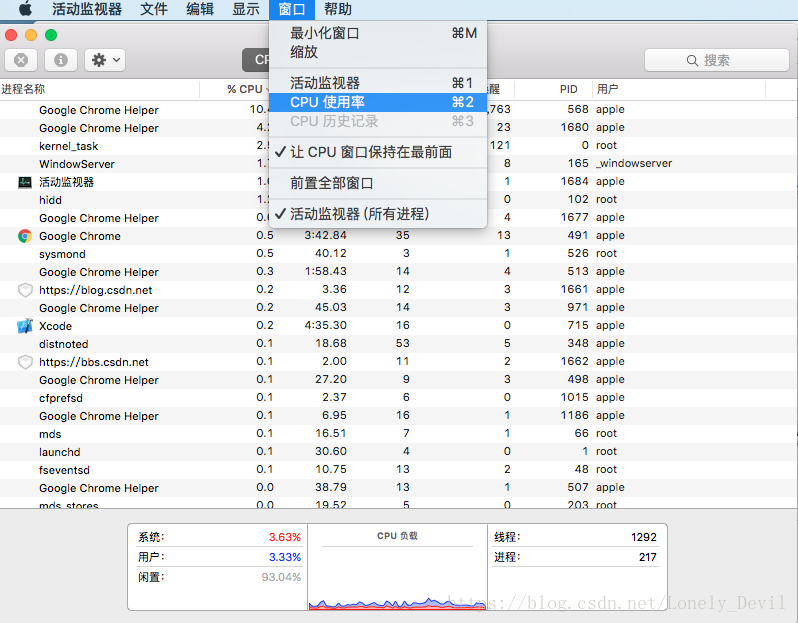
Task: Select the WindowServer process row
Action: pyautogui.click(x=399, y=164)
